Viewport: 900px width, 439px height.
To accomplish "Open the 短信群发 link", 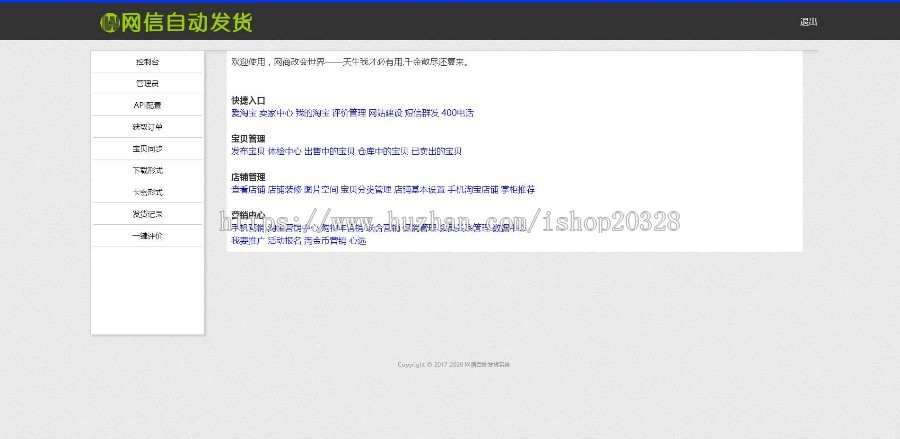I will 421,113.
